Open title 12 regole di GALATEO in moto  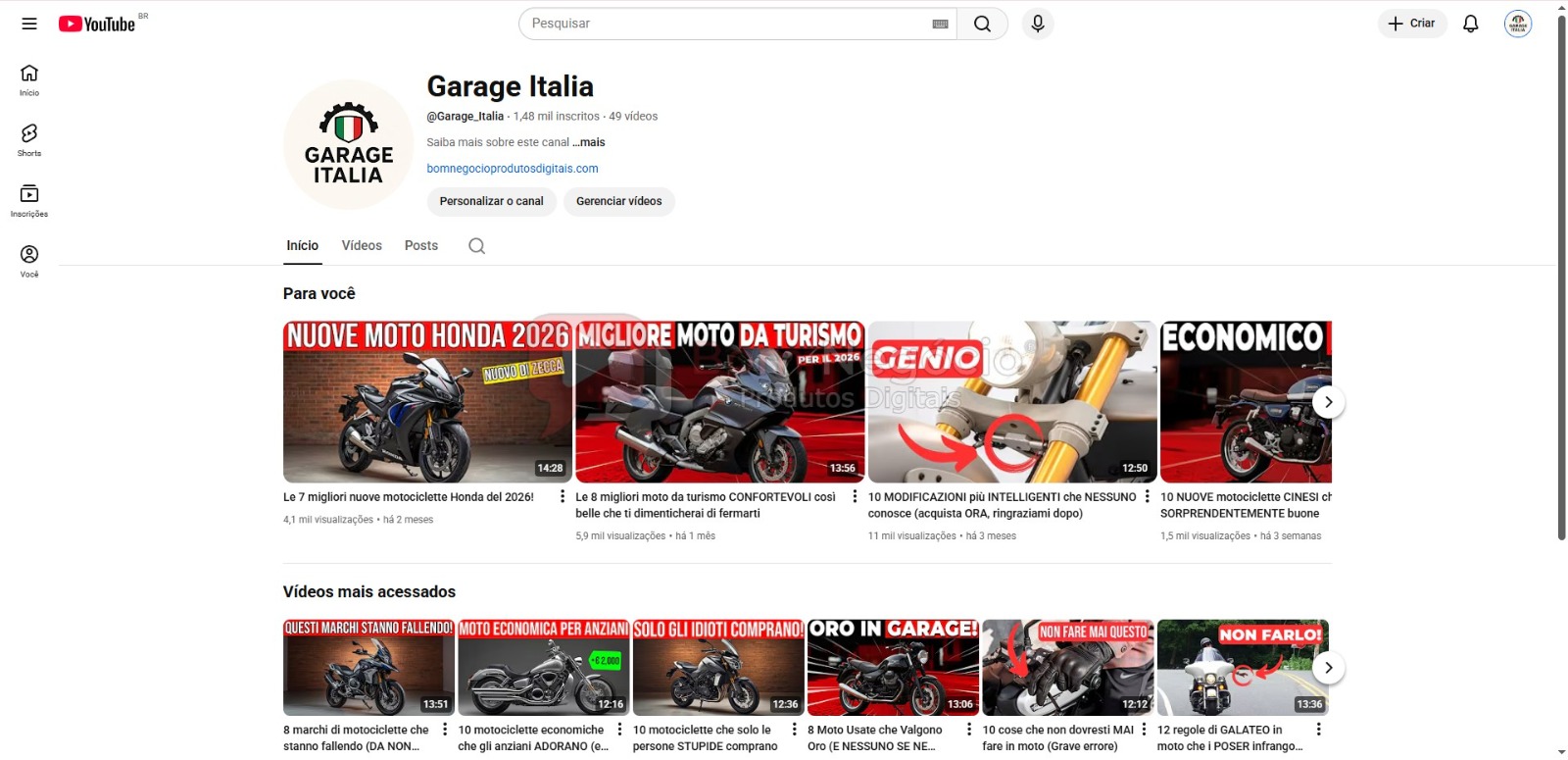click(x=1230, y=738)
